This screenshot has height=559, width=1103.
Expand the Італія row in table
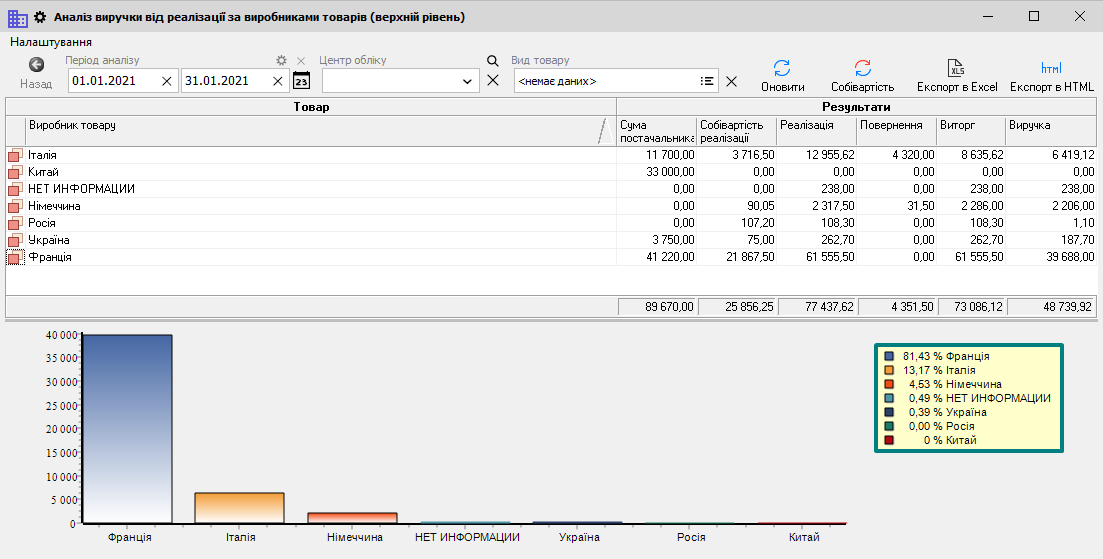click(14, 156)
